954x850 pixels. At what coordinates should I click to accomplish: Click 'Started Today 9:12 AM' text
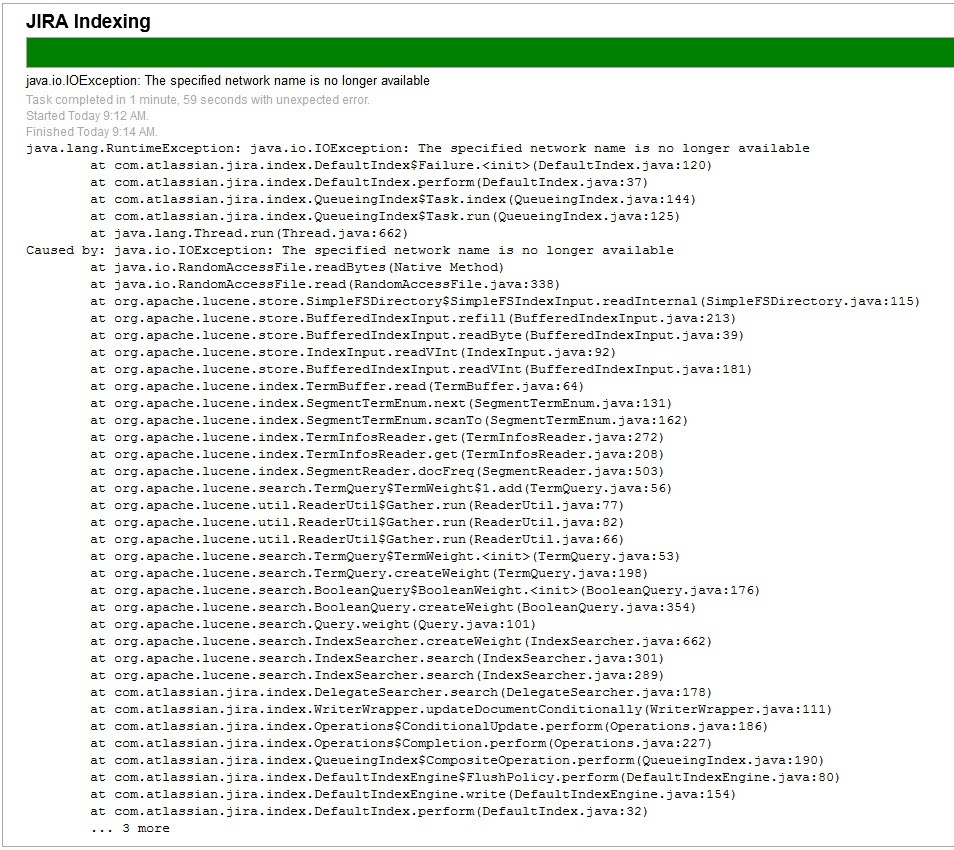pos(87,116)
